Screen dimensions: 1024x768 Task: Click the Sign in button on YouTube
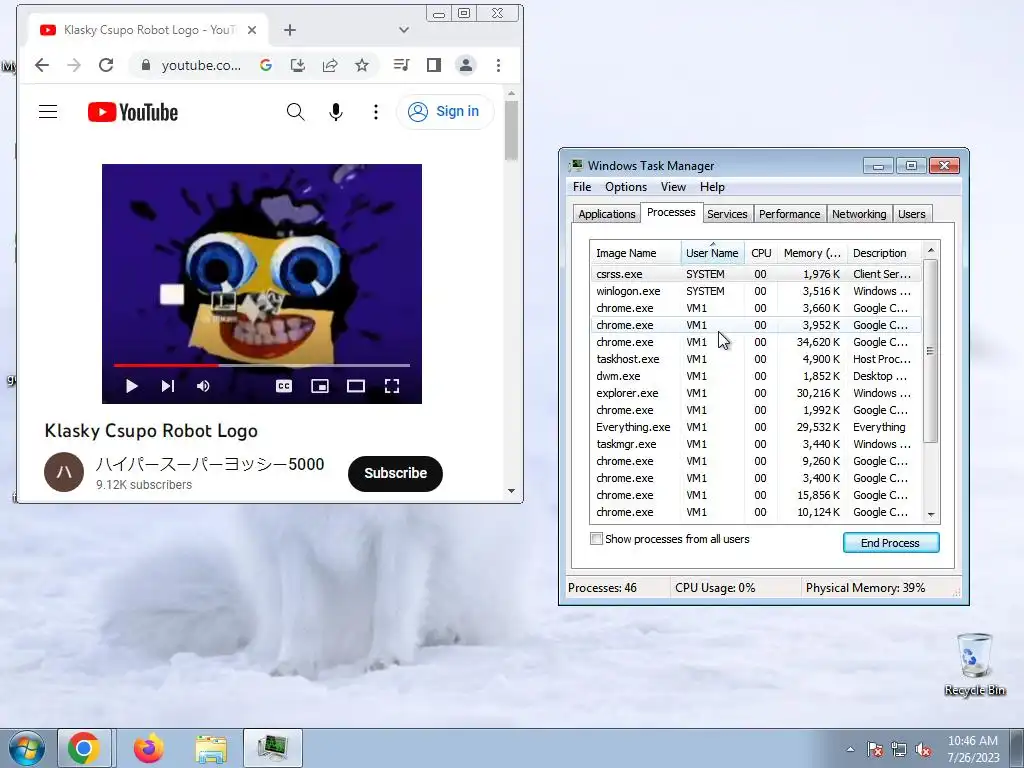tap(445, 112)
